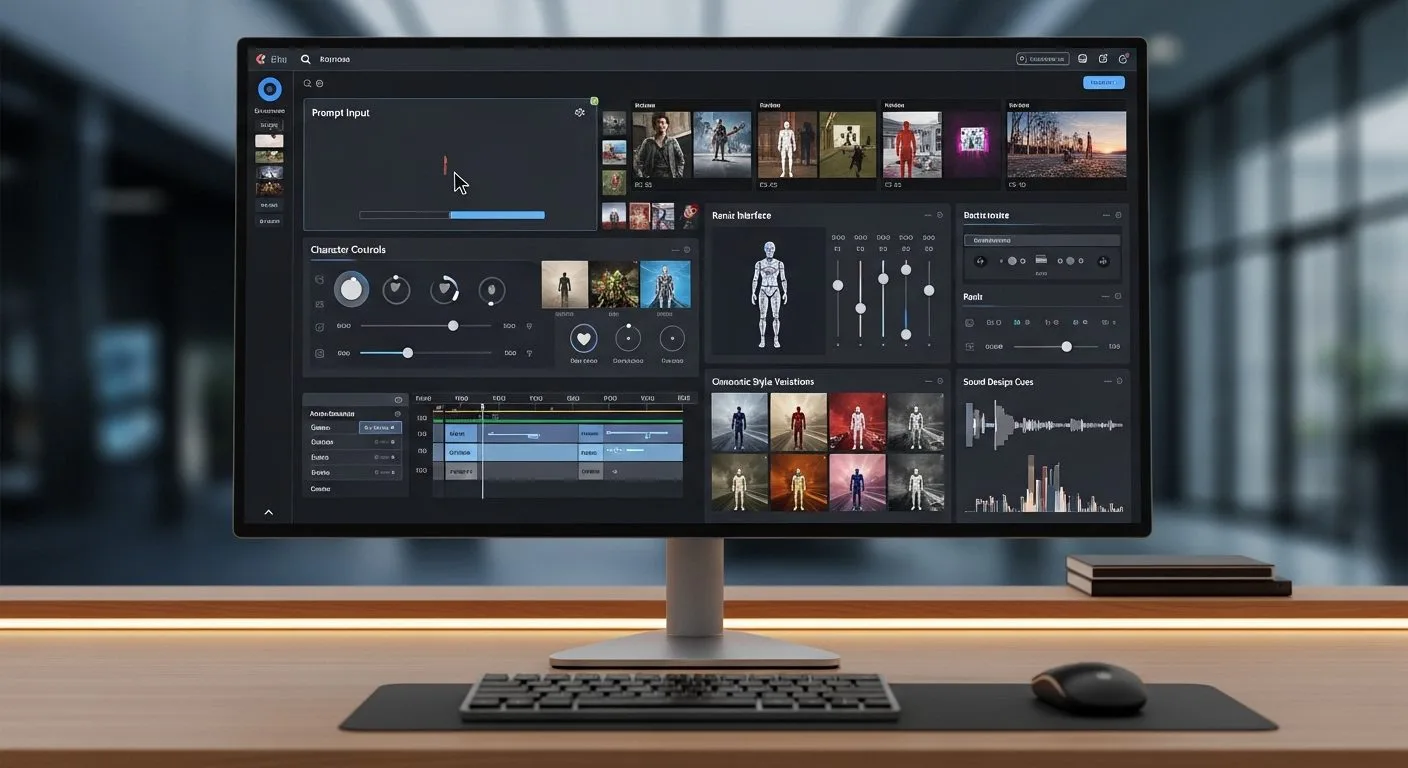Screen dimensions: 1408x768
Task: Collapse the top-right panel with dash button
Action: tap(1106, 215)
